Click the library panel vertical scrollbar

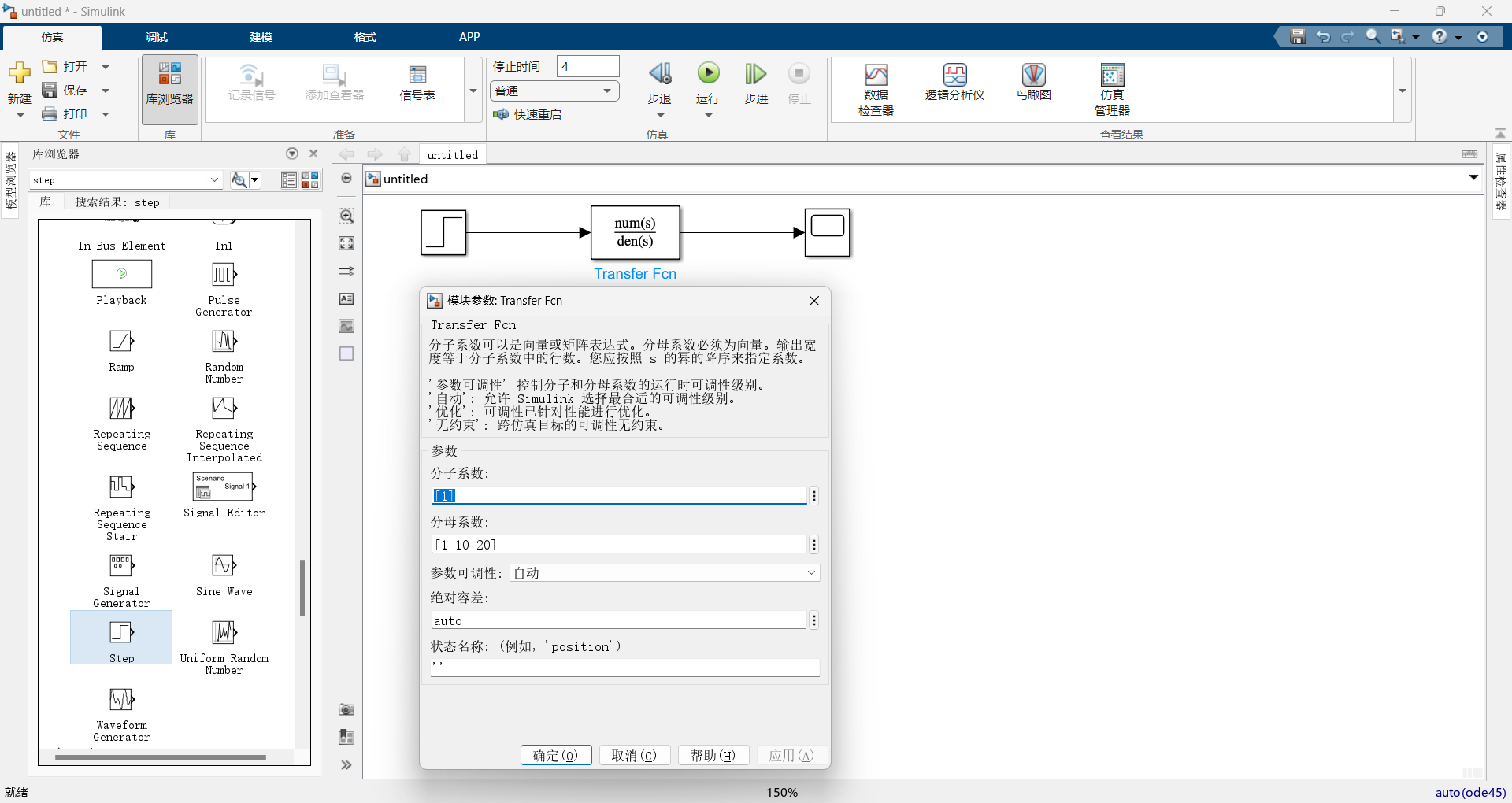[302, 587]
